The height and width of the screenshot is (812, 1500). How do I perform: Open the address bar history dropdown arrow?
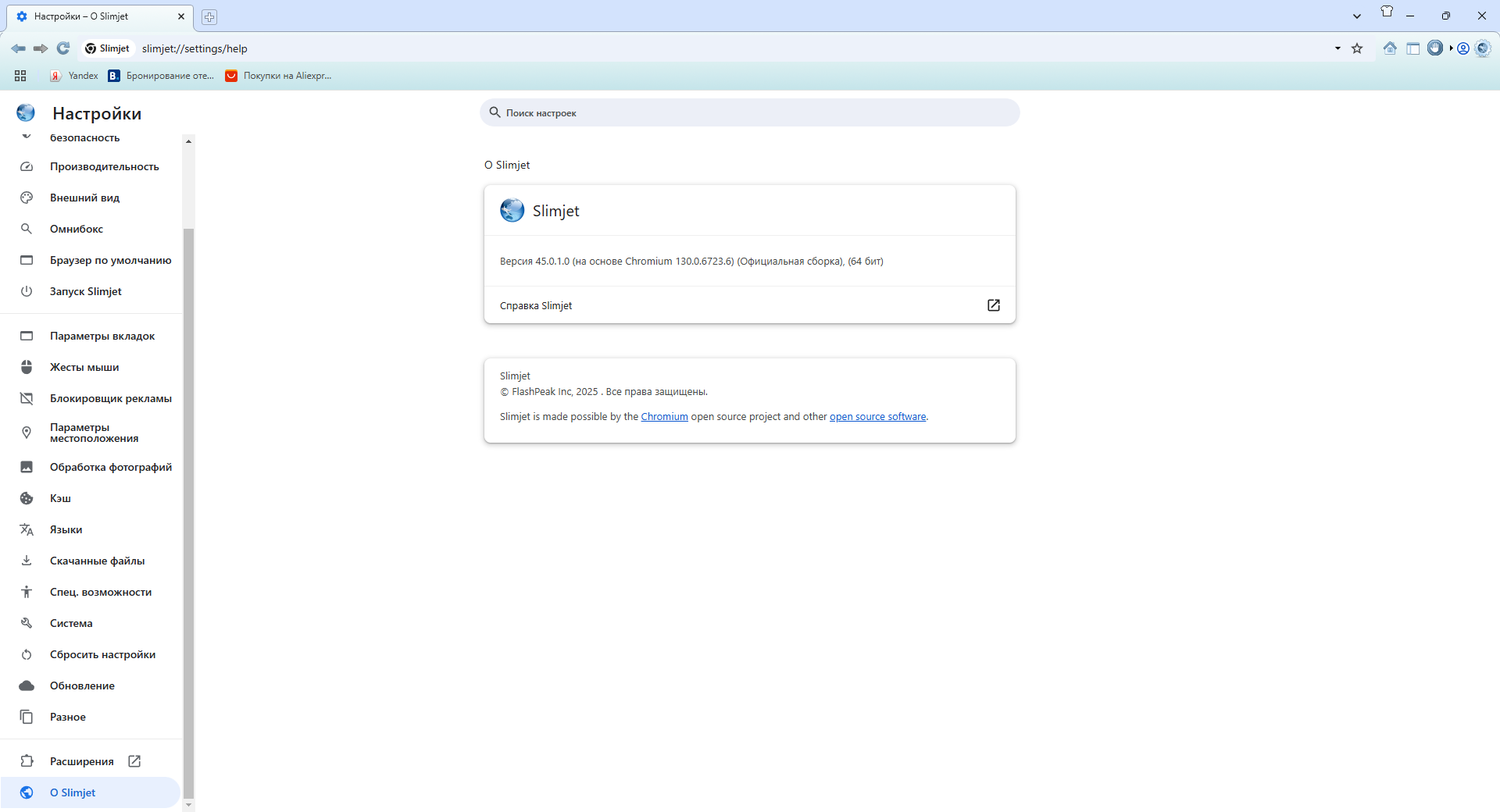pyautogui.click(x=1337, y=48)
